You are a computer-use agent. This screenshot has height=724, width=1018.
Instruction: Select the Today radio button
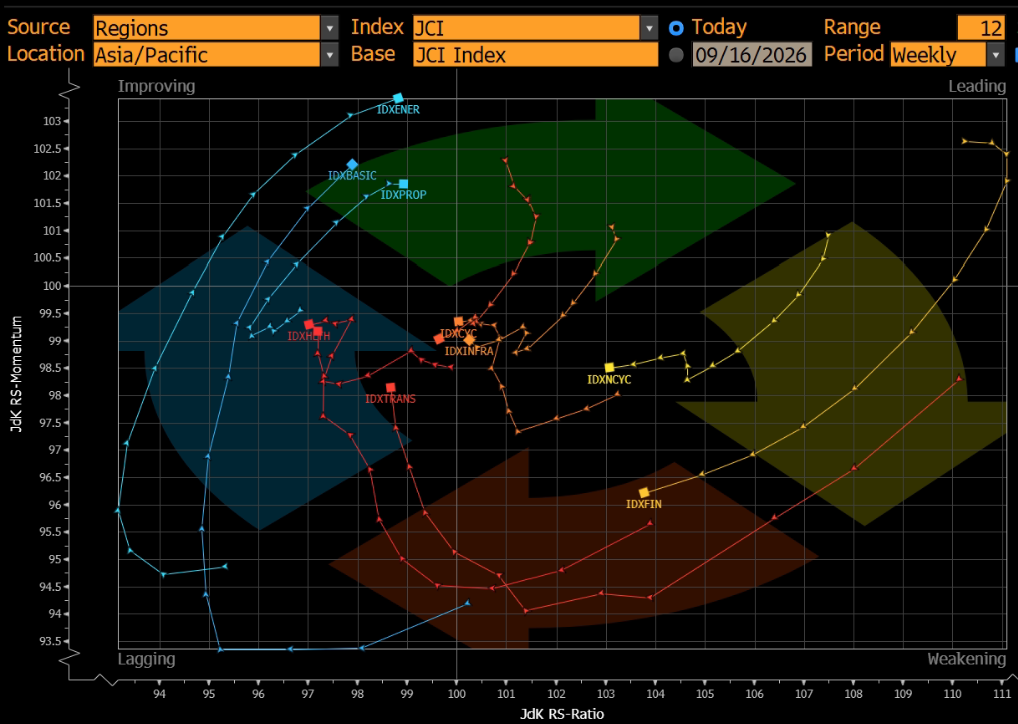(676, 28)
